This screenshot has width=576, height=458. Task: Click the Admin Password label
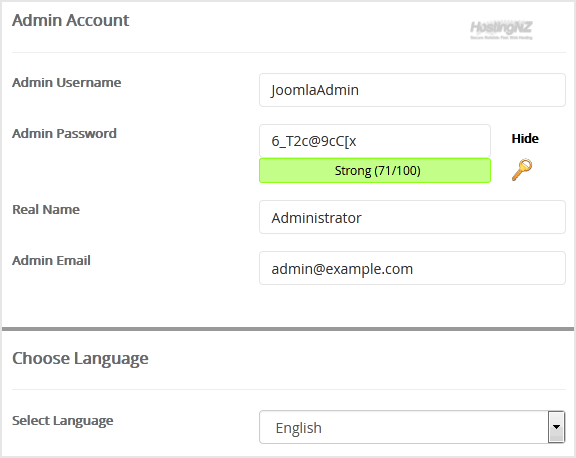pos(64,133)
